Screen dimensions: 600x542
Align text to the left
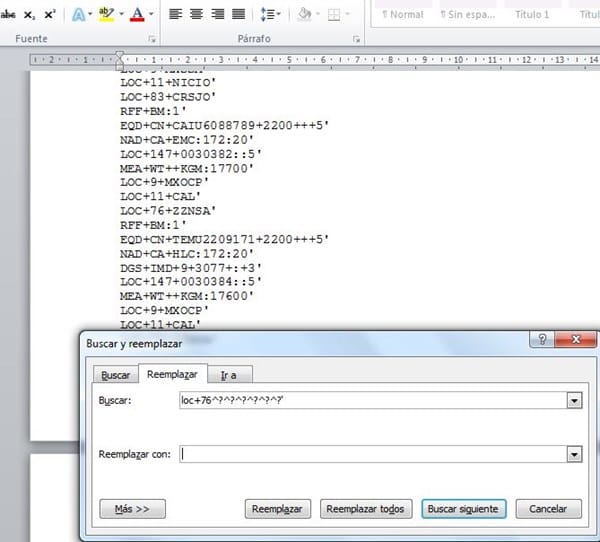[175, 15]
